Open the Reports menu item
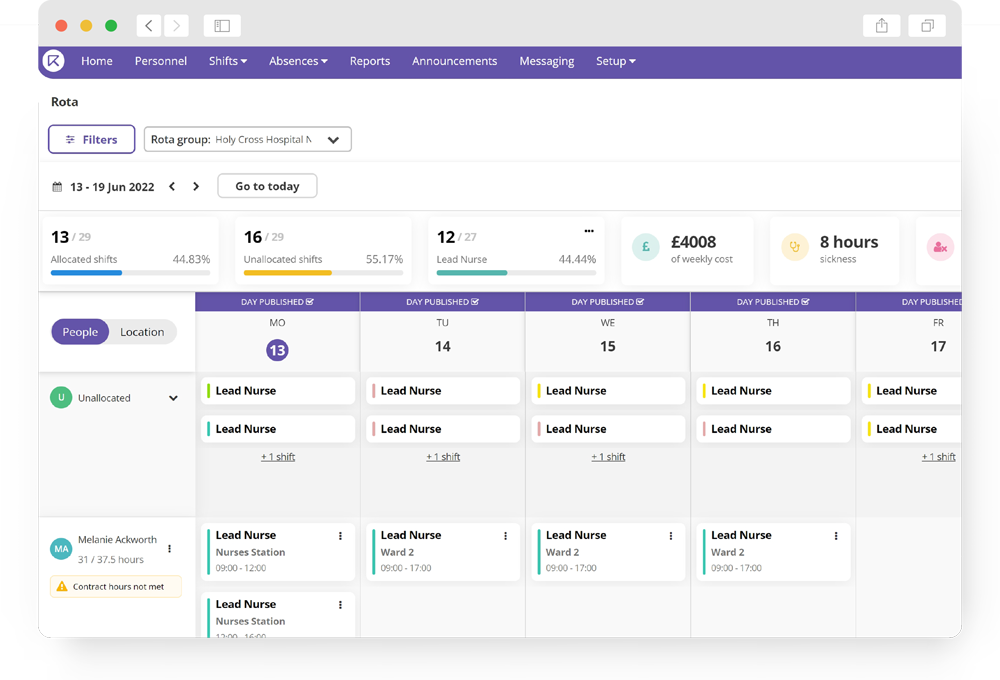The width and height of the screenshot is (1000, 680). coord(369,61)
